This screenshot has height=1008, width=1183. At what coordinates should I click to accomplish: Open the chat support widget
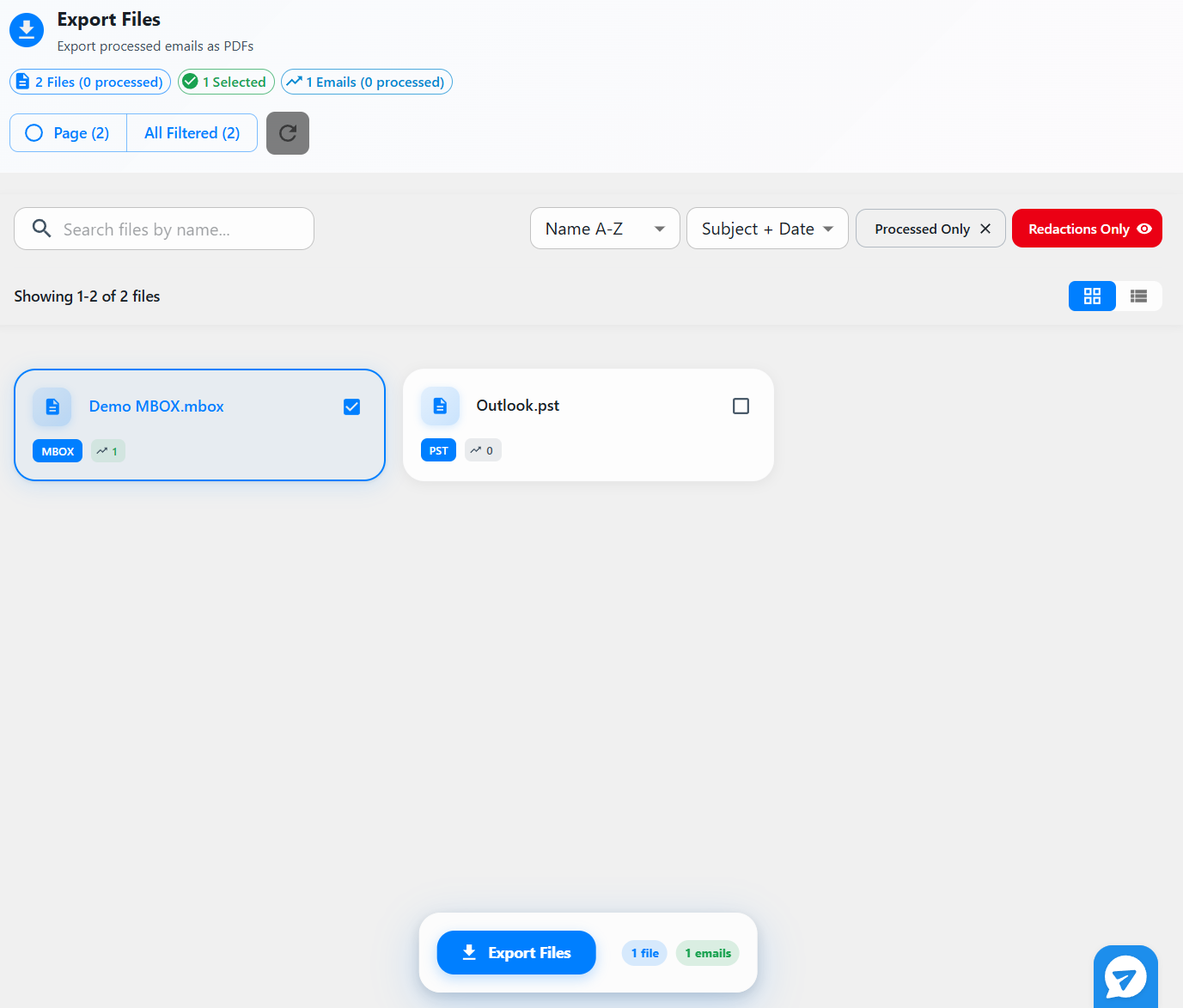pos(1125,978)
